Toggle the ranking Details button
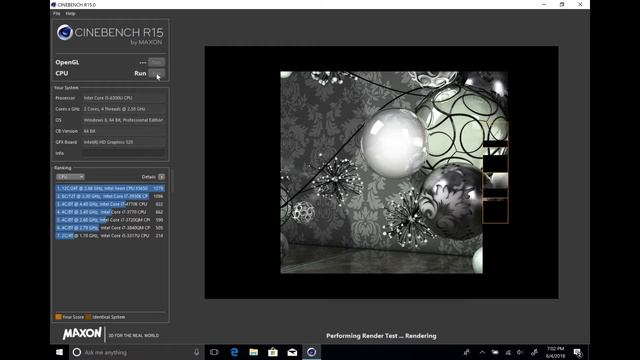This screenshot has width=640, height=360. tap(162, 177)
